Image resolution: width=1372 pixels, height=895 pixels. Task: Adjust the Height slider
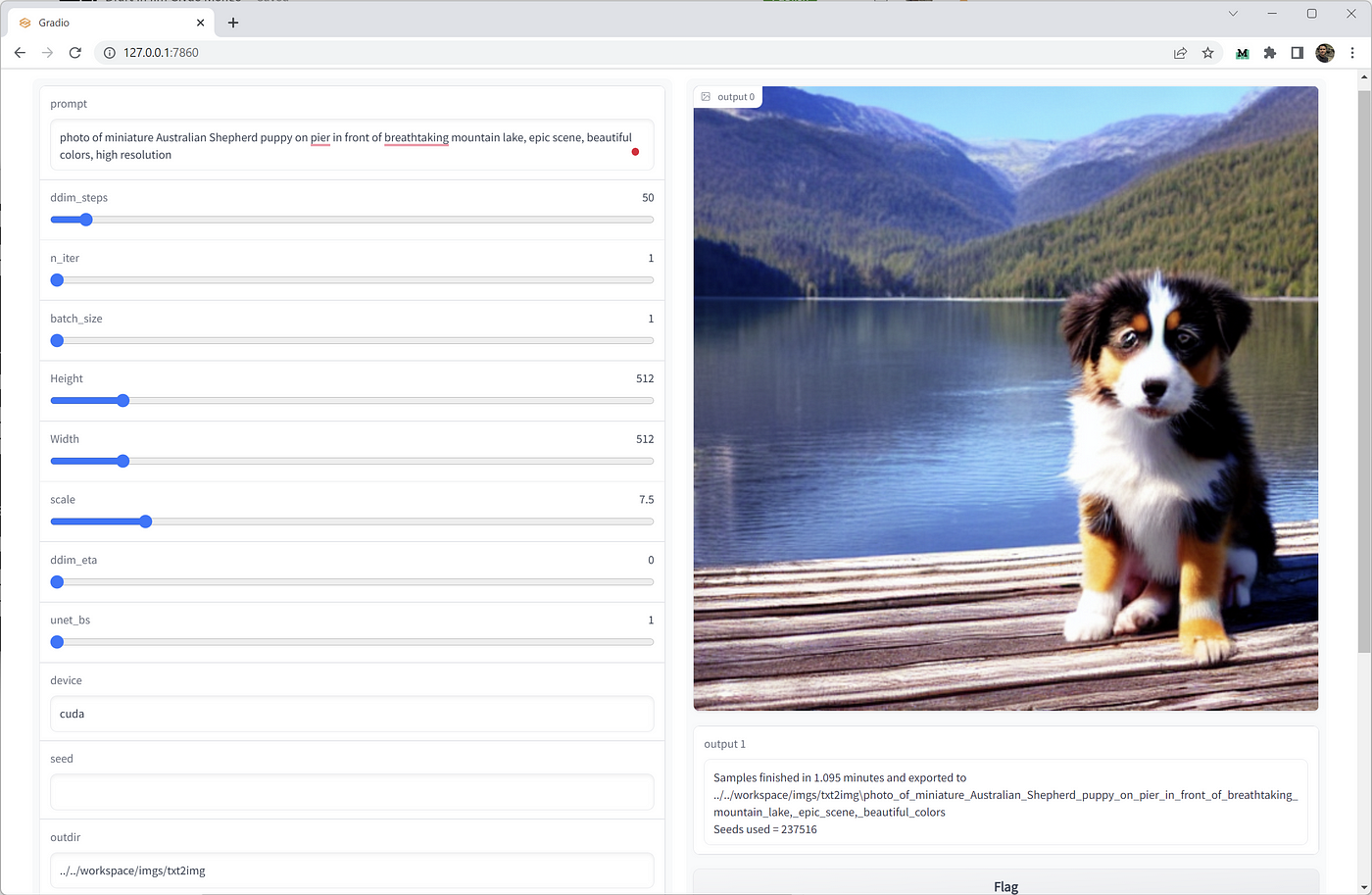(x=352, y=401)
